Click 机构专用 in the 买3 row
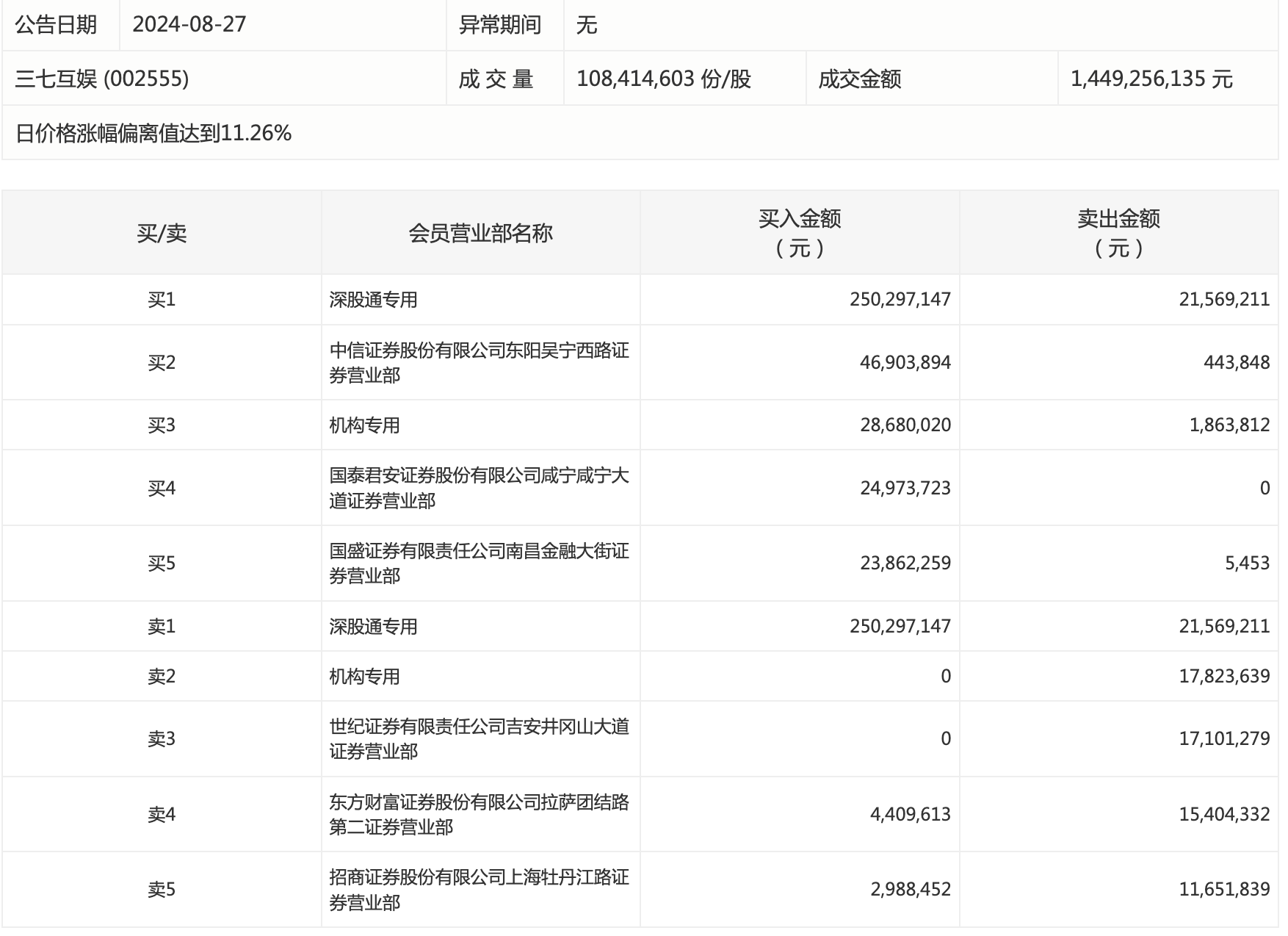 coord(364,425)
